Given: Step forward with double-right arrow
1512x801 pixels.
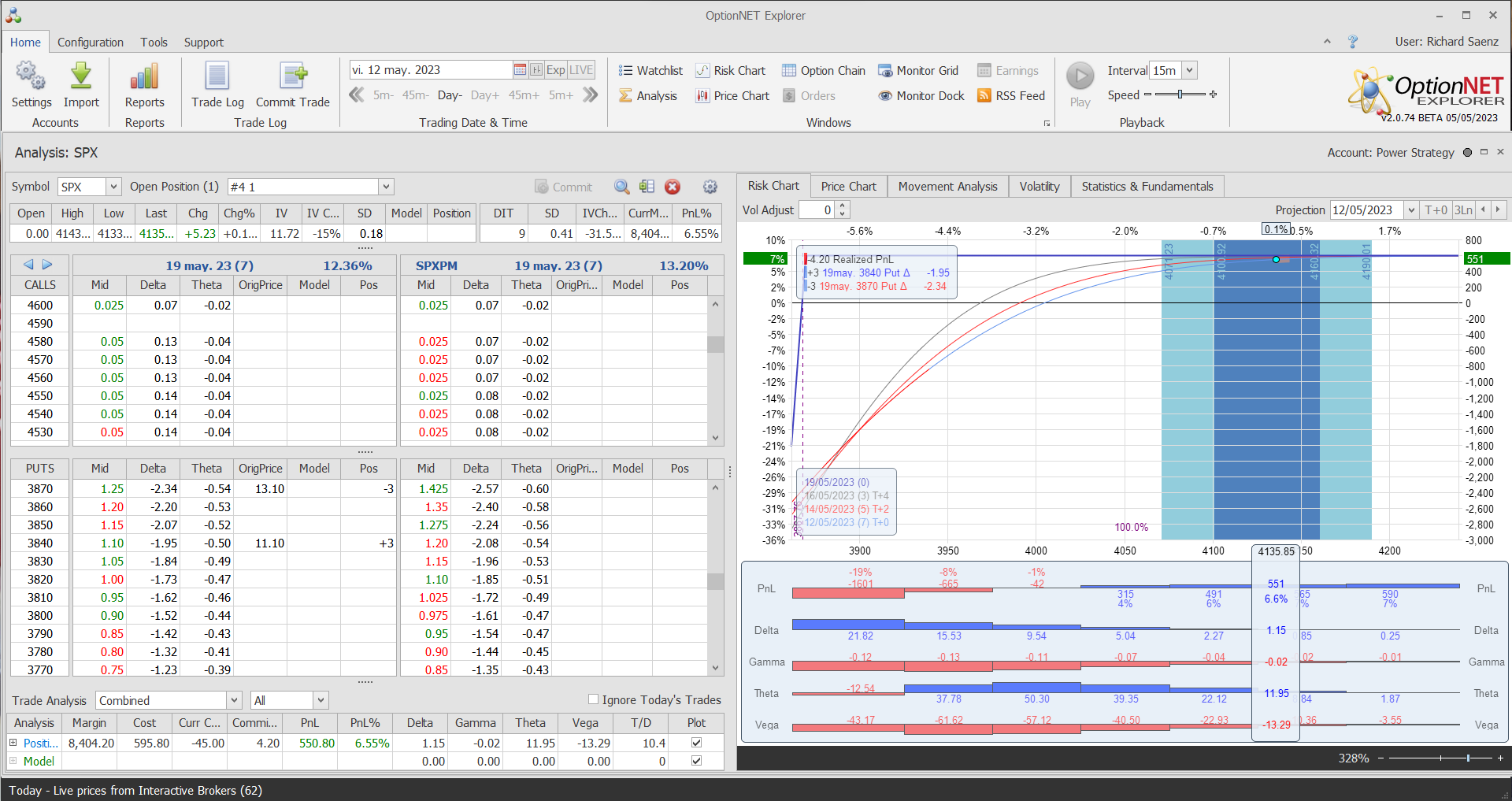Looking at the screenshot, I should coord(590,95).
